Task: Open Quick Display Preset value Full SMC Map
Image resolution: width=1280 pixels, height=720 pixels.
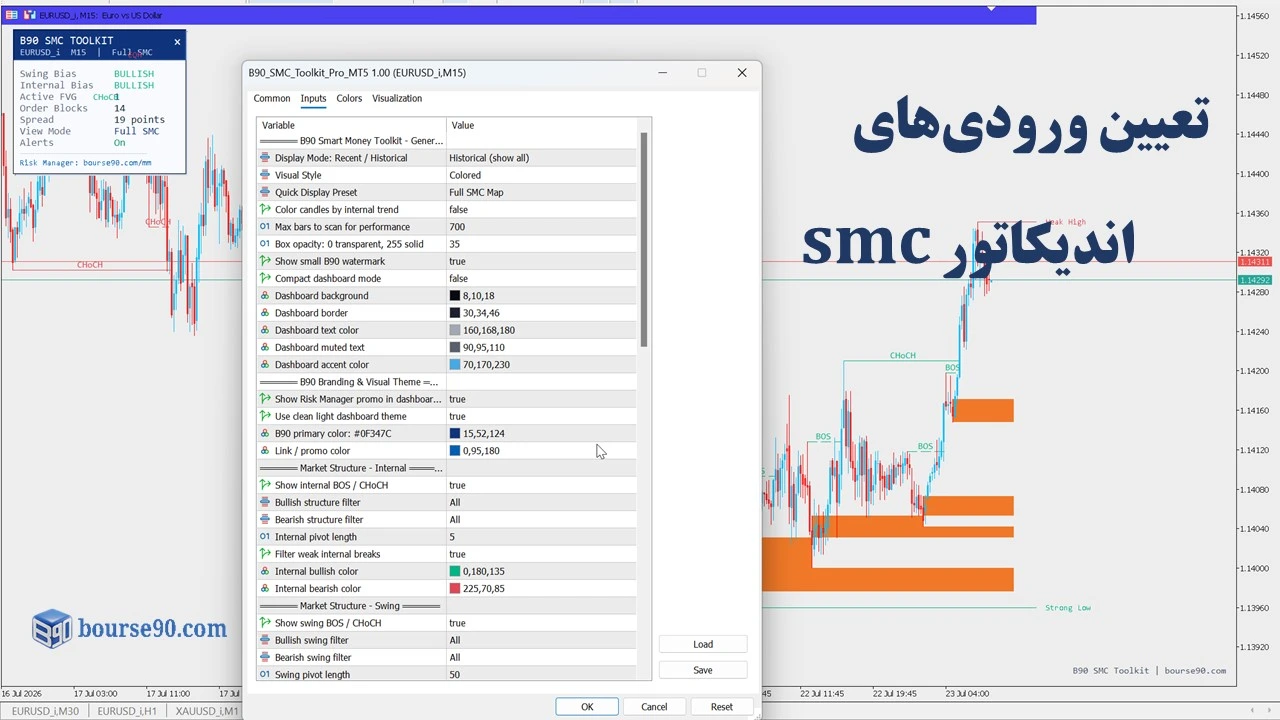Action: (x=541, y=192)
